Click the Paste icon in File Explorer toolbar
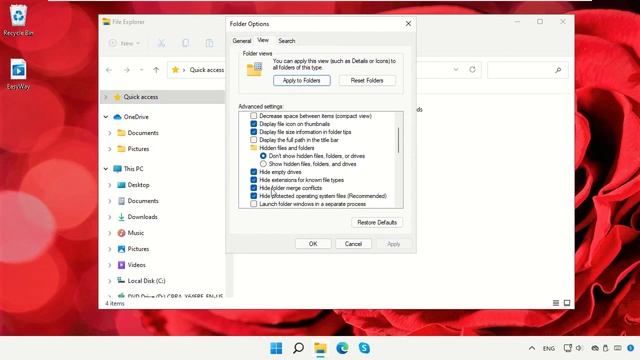The height and width of the screenshot is (360, 640). pos(209,43)
